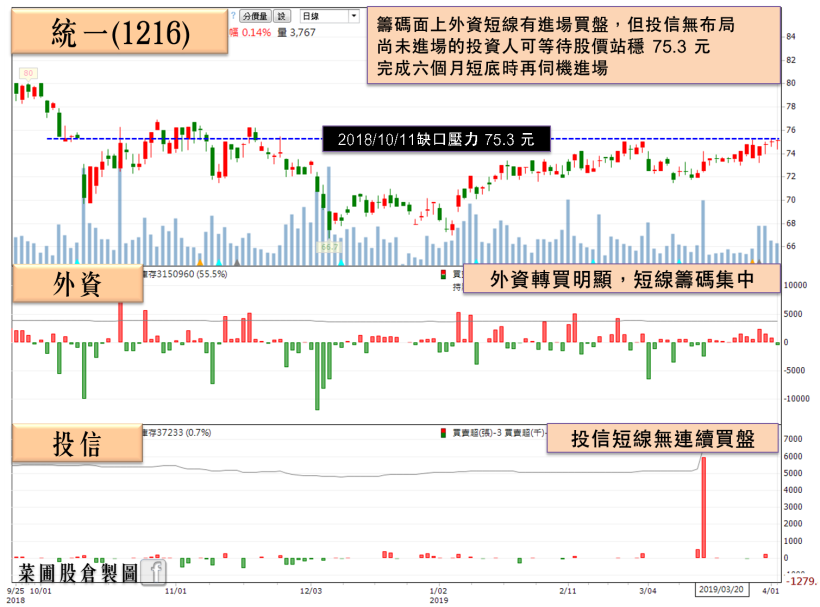The width and height of the screenshot is (820, 607).
Task: Click the cyan event triangle near 10/01
Action: [77, 262]
